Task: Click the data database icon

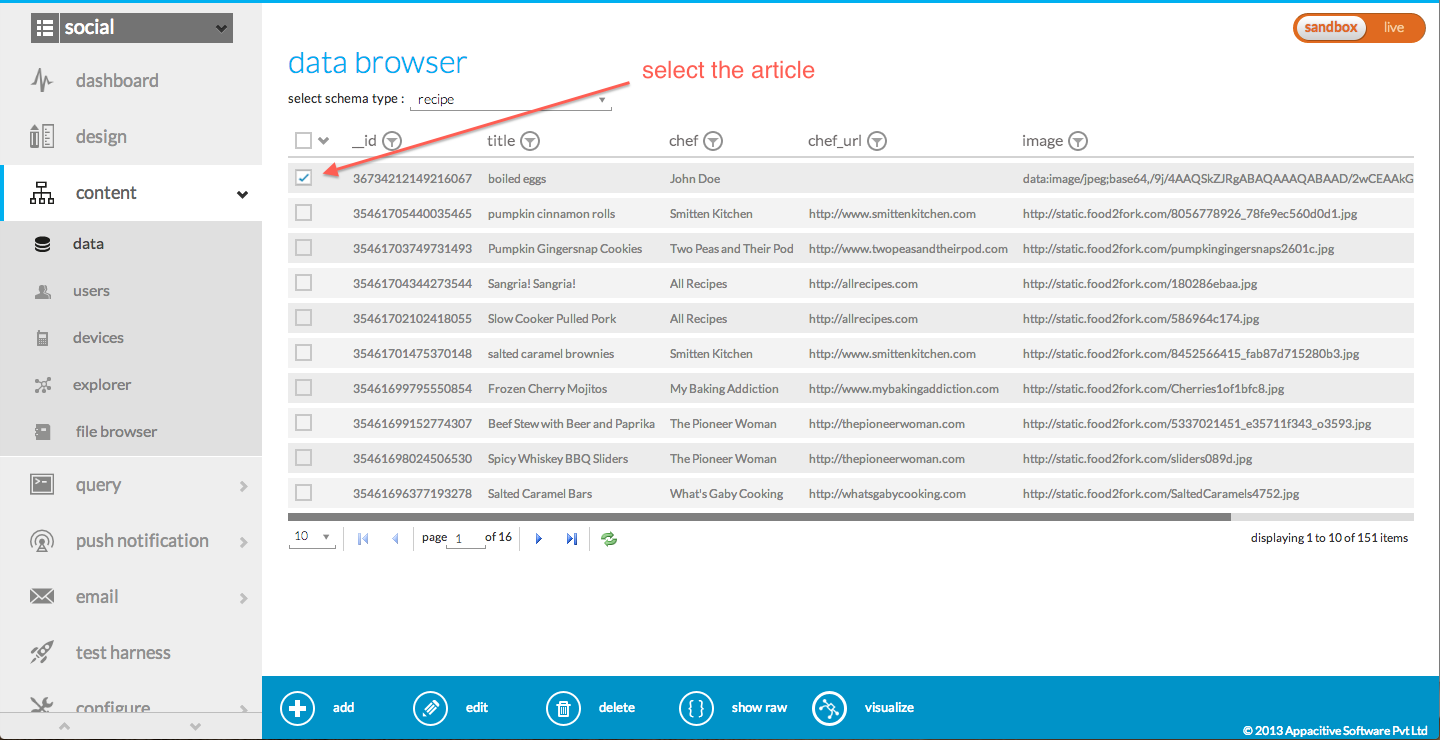Action: point(42,244)
